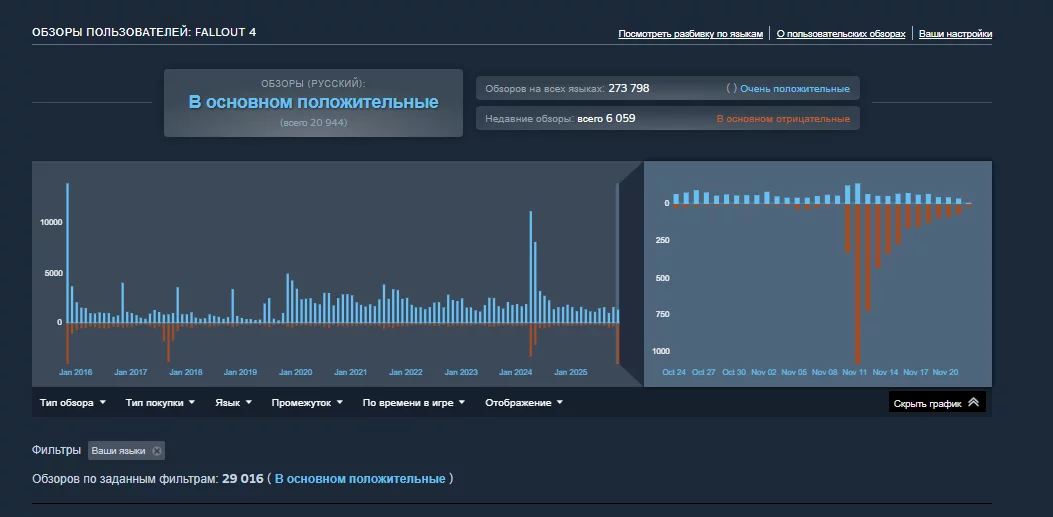The image size is (1053, 517).
Task: Select 'В основном отрицательные' recent rating
Action: pyautogui.click(x=782, y=119)
